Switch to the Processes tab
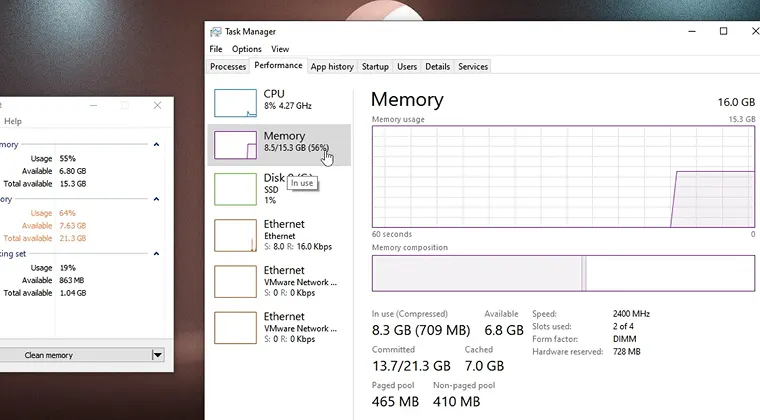The width and height of the screenshot is (760, 420). point(228,67)
